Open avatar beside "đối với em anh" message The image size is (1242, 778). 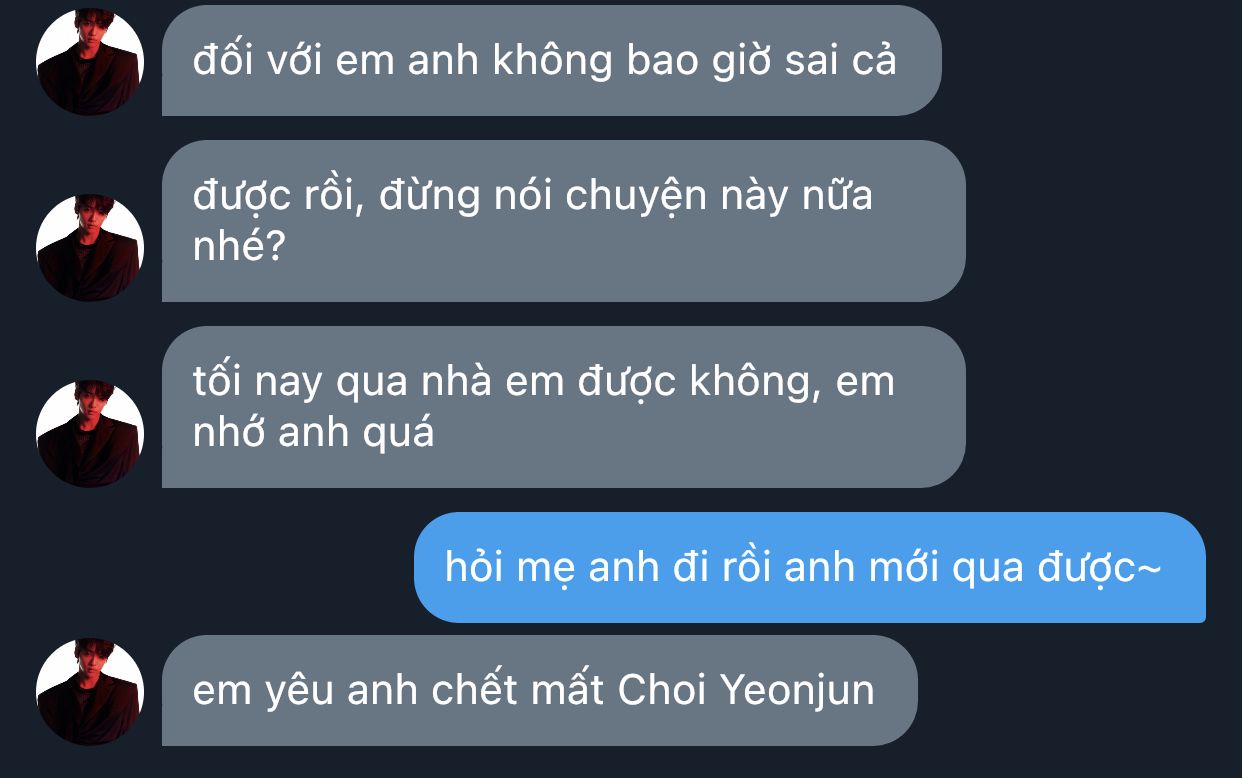tap(90, 61)
